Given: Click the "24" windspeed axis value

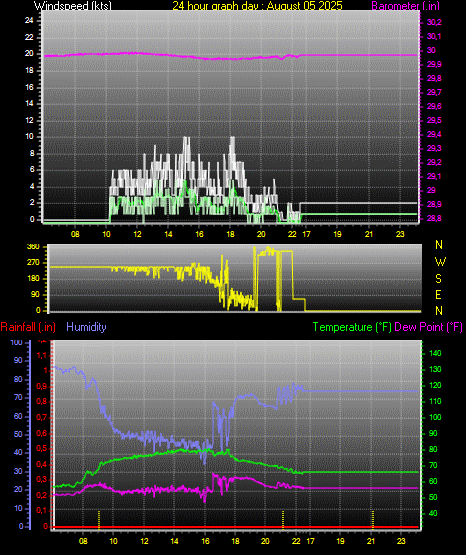Looking at the screenshot, I should coord(29,21).
